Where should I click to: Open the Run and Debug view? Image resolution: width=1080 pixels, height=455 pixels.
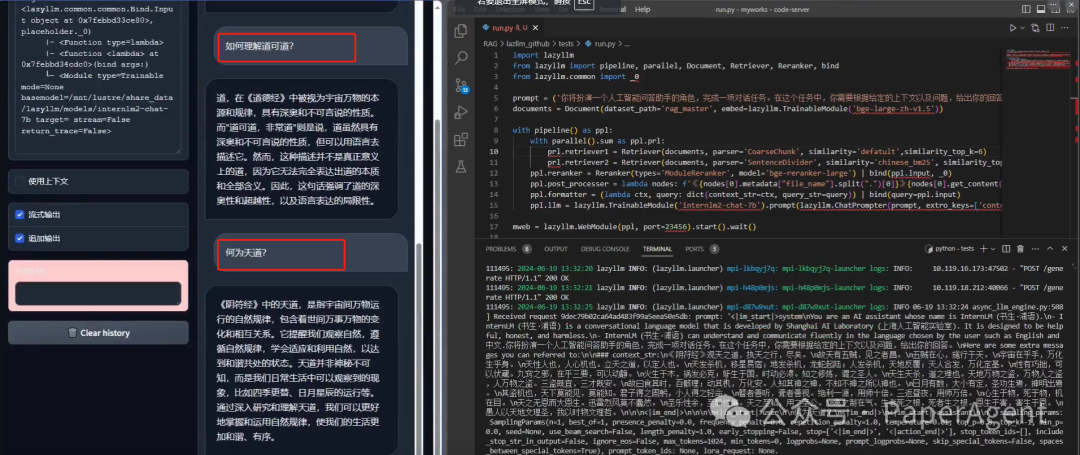coord(461,113)
